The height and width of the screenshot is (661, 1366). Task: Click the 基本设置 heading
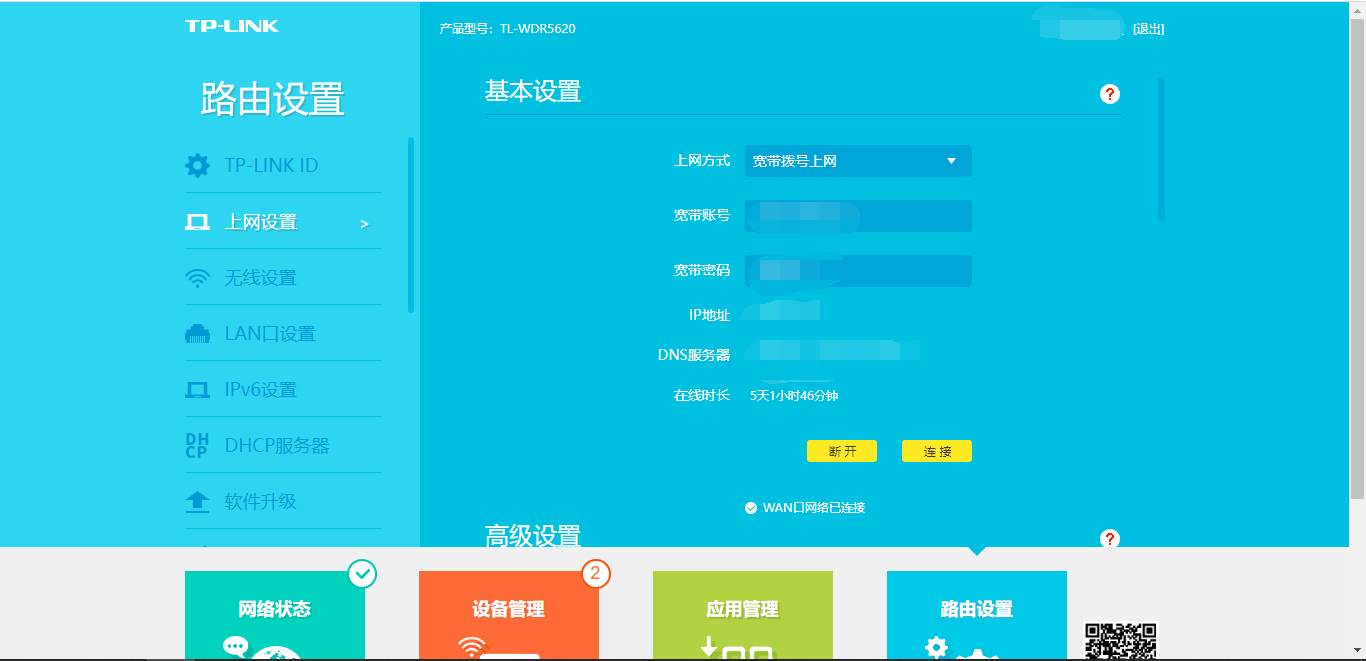[x=533, y=91]
